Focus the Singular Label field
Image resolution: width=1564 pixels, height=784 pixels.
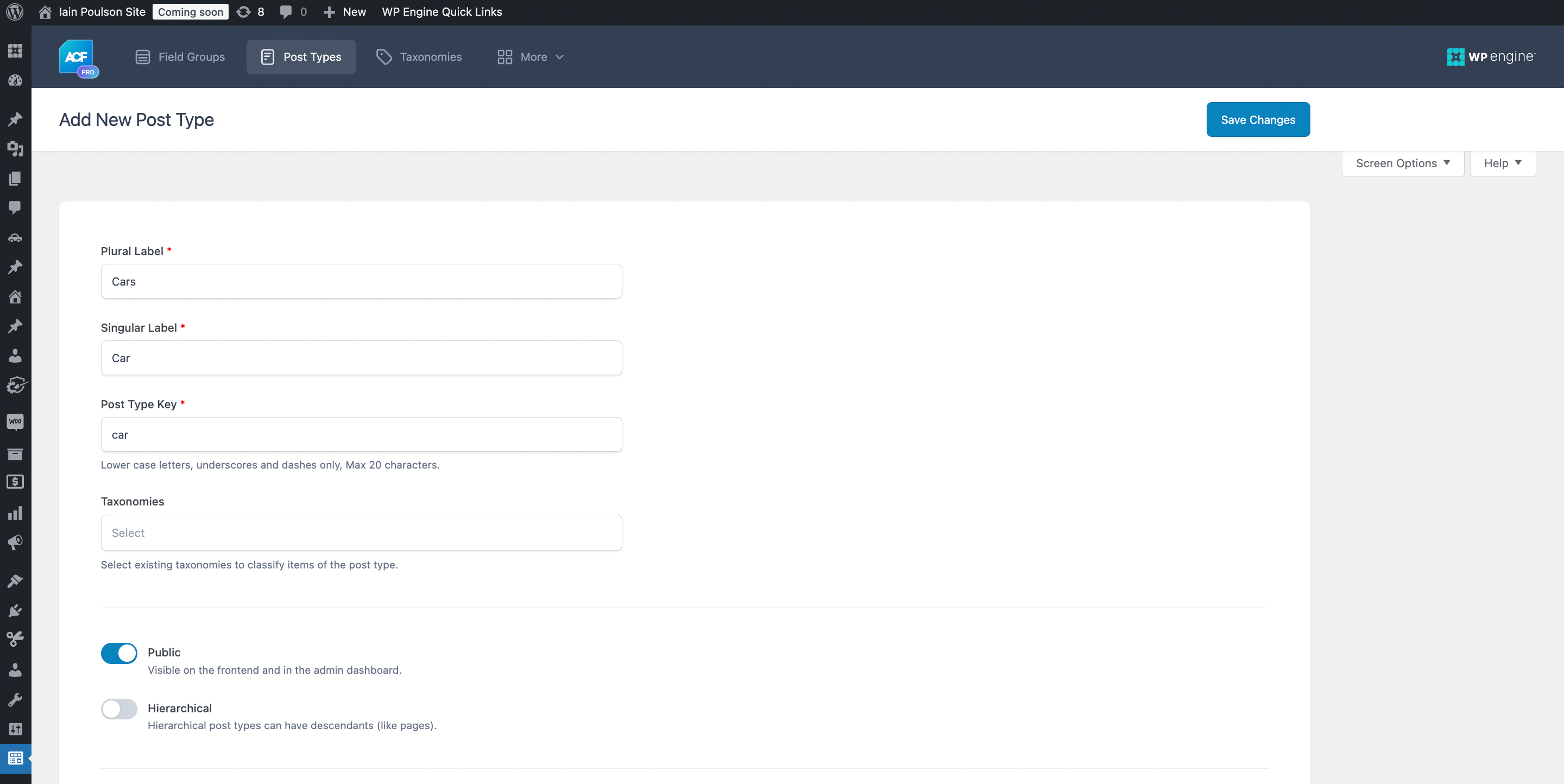point(361,357)
